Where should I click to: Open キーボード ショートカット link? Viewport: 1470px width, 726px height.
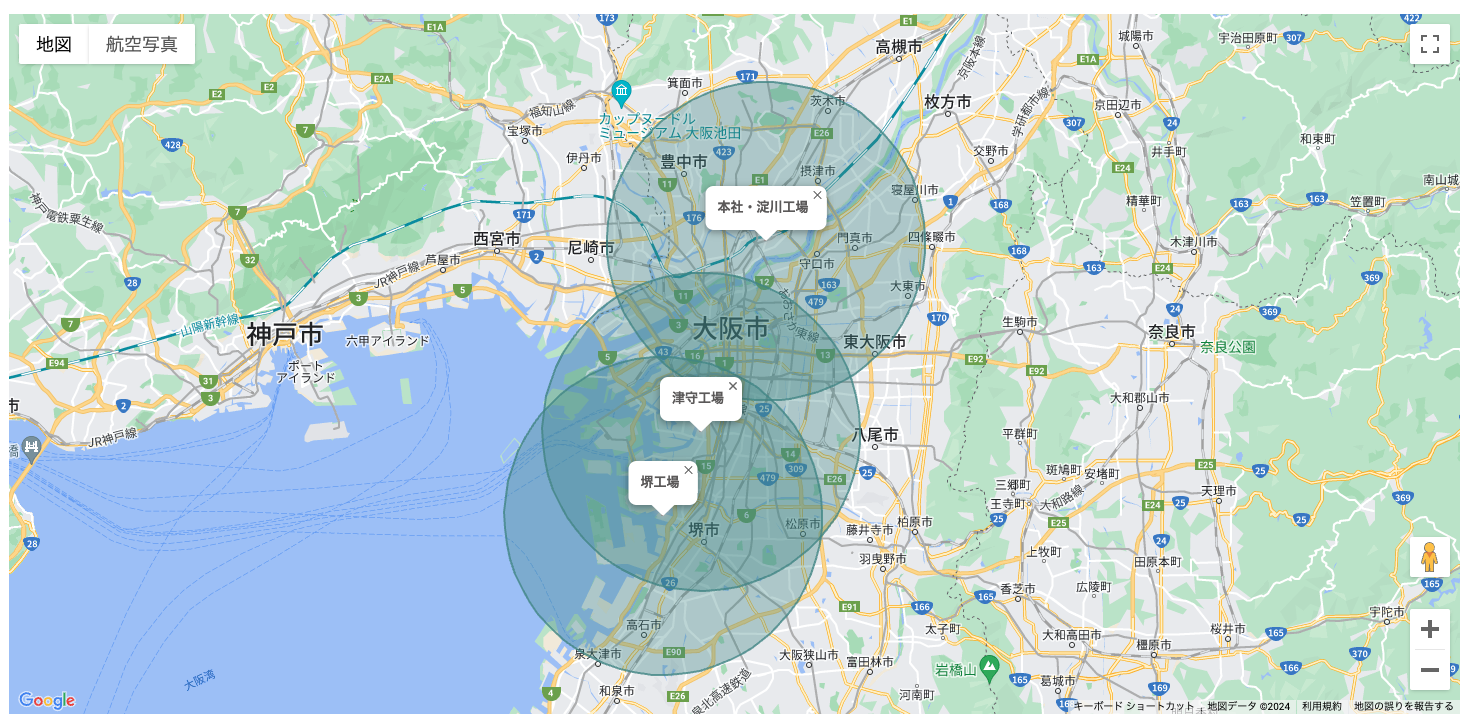[1134, 706]
